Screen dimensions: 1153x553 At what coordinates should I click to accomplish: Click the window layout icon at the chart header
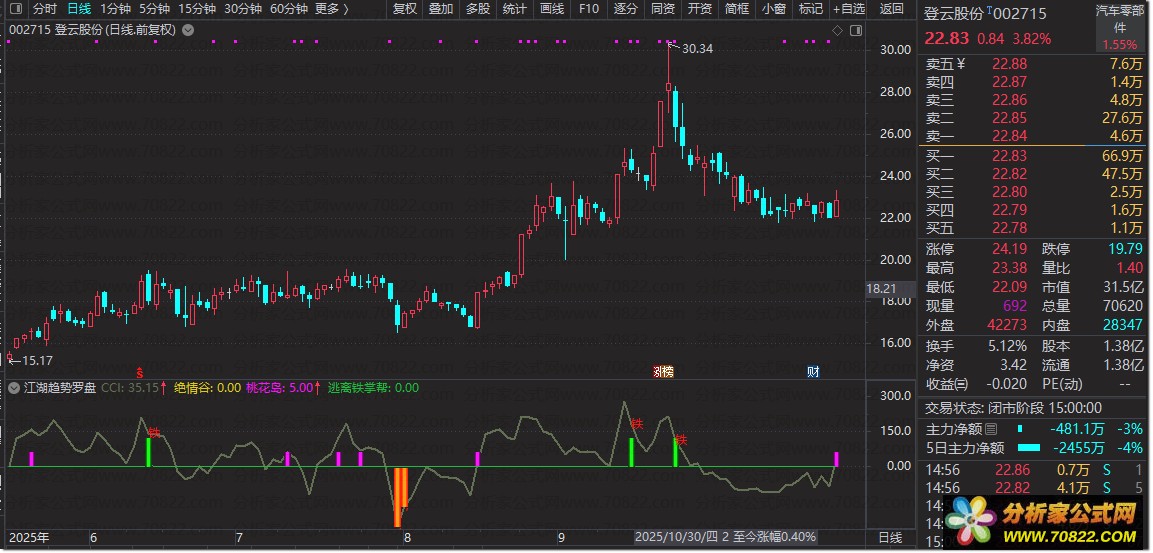855,30
